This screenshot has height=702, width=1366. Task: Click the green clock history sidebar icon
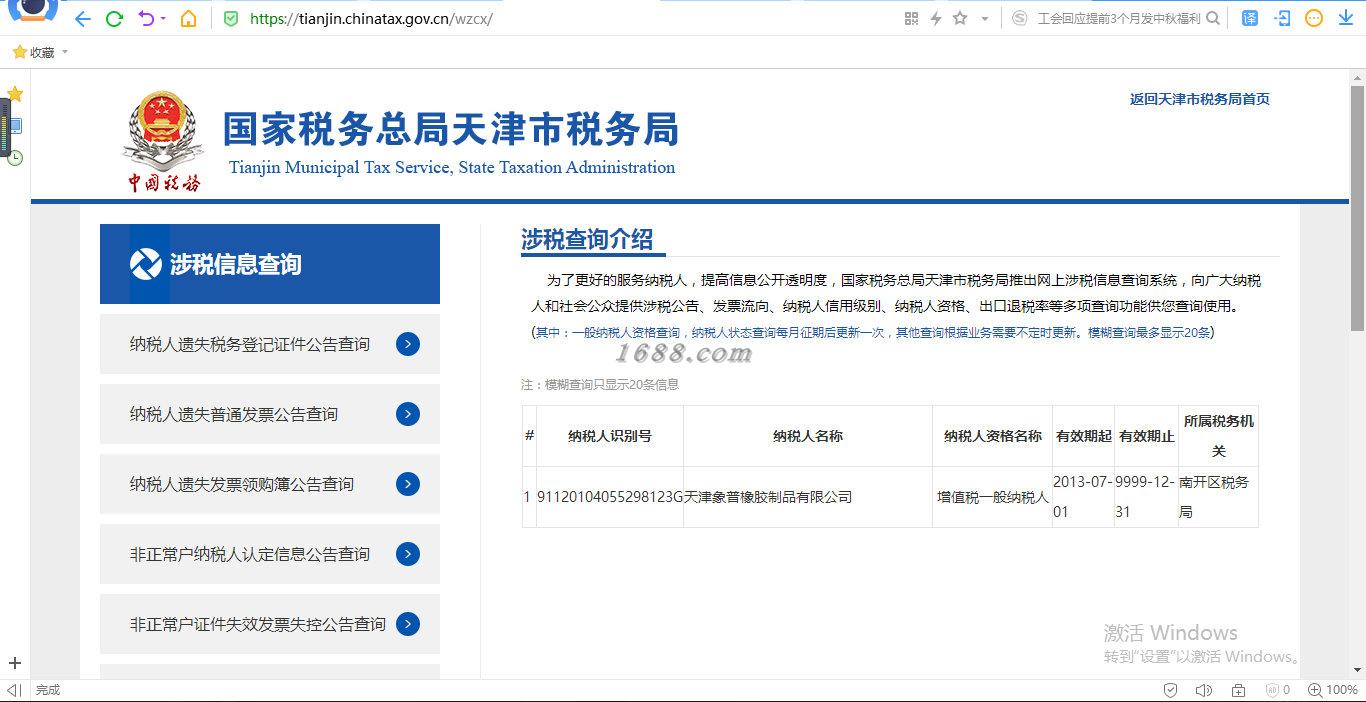coord(15,158)
